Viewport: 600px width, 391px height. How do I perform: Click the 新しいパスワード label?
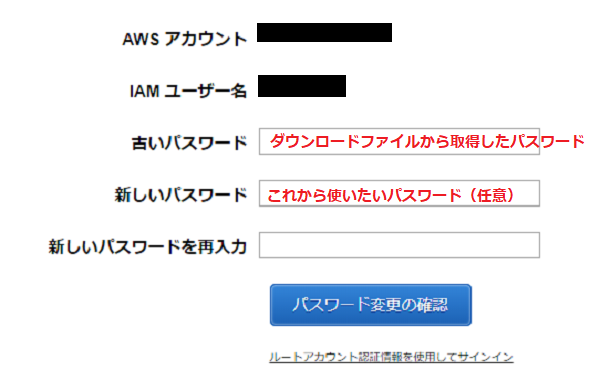[181, 195]
